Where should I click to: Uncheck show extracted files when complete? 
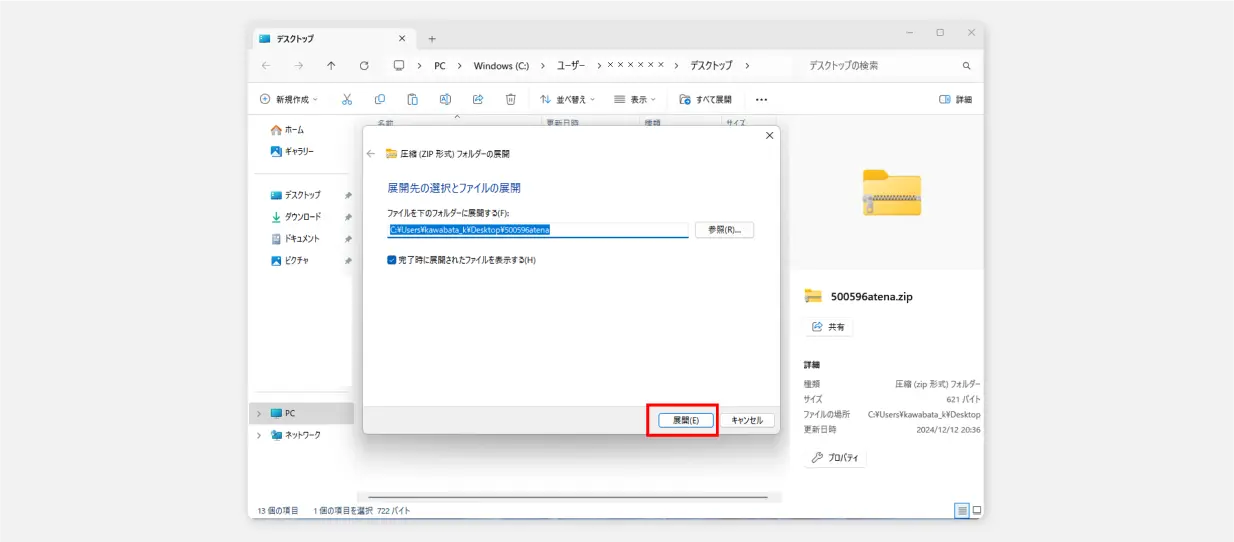click(x=392, y=260)
